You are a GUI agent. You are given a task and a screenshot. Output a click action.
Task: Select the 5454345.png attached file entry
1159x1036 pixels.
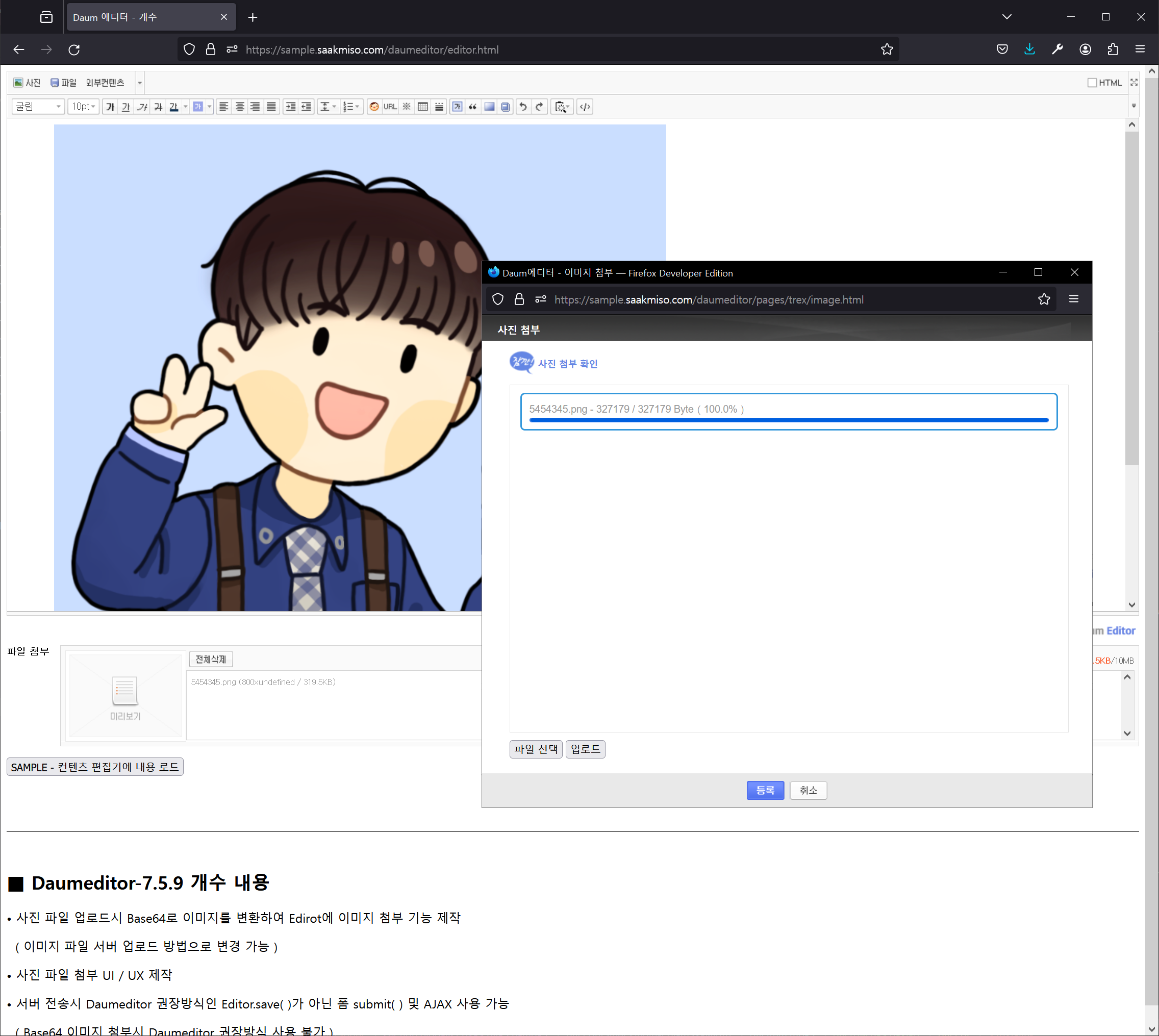263,682
